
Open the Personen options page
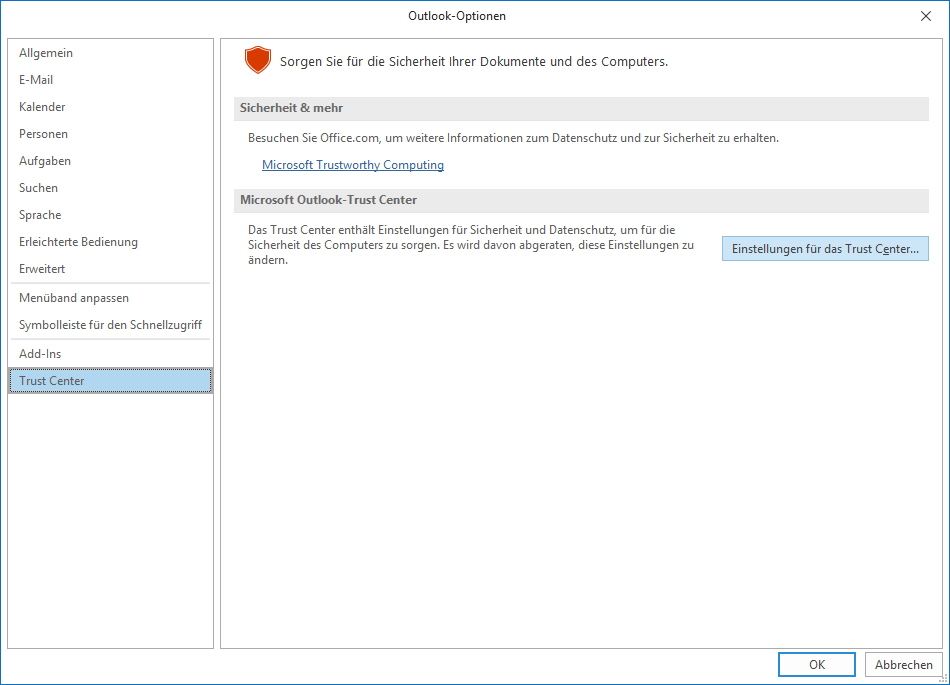43,134
